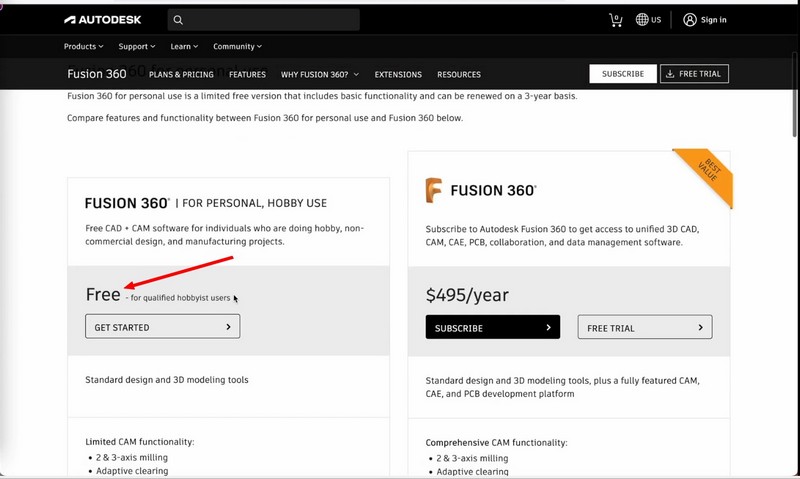The image size is (800, 479).
Task: Expand the Support dropdown menu
Action: [136, 46]
